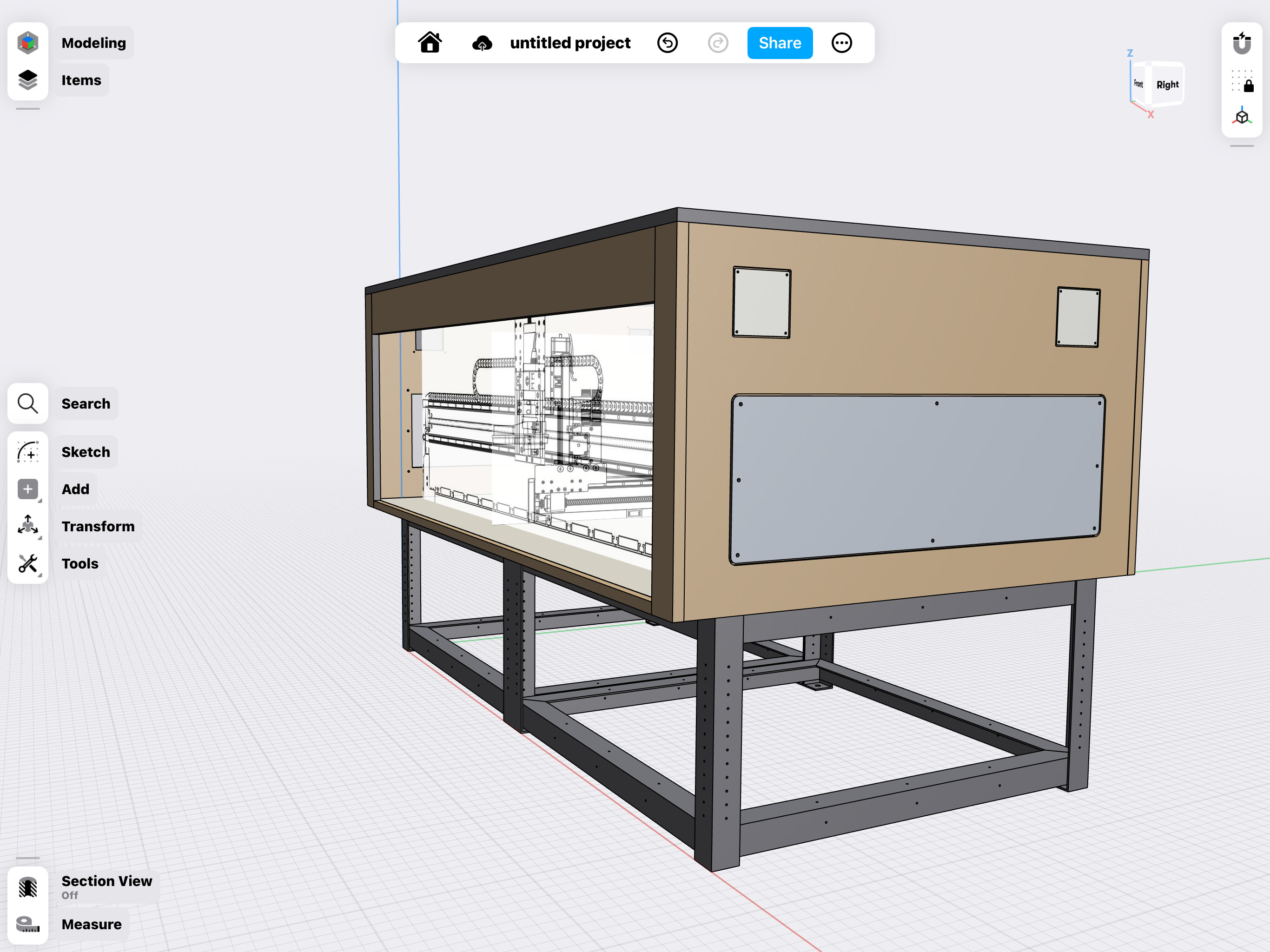The height and width of the screenshot is (952, 1270).
Task: Click the Share button
Action: pyautogui.click(x=779, y=42)
